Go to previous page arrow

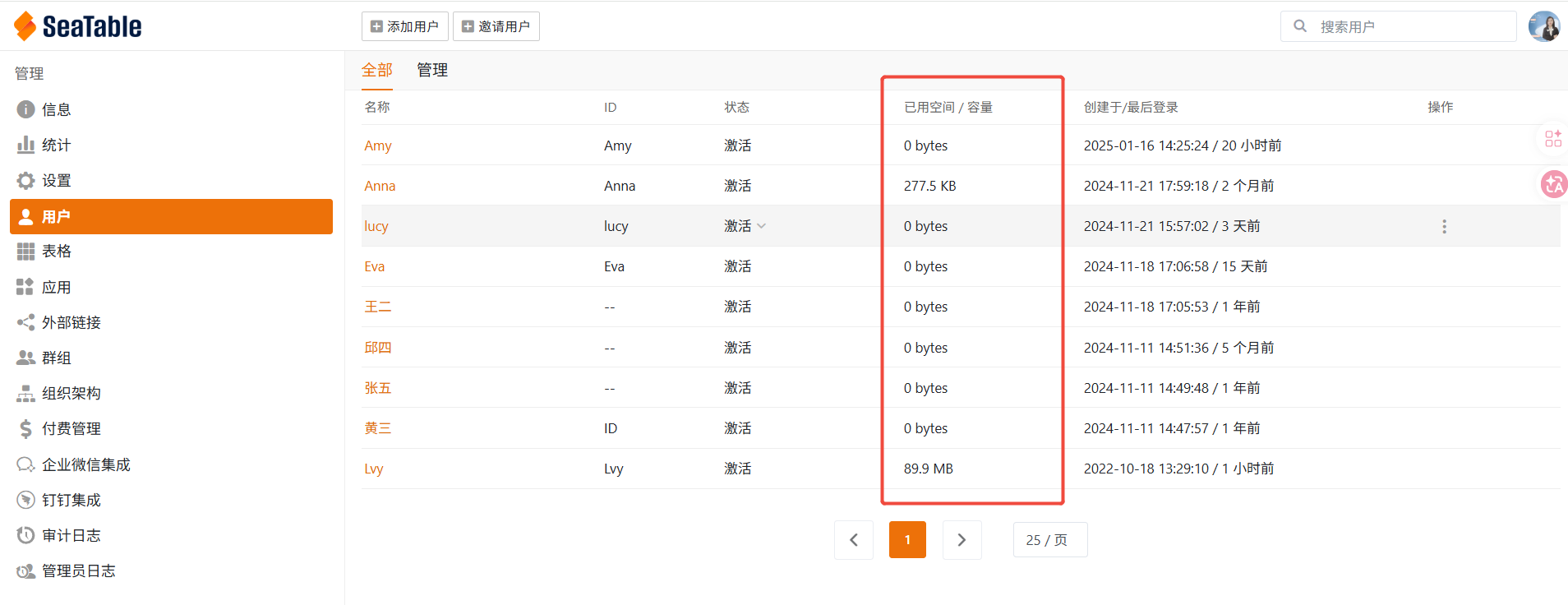[x=854, y=540]
